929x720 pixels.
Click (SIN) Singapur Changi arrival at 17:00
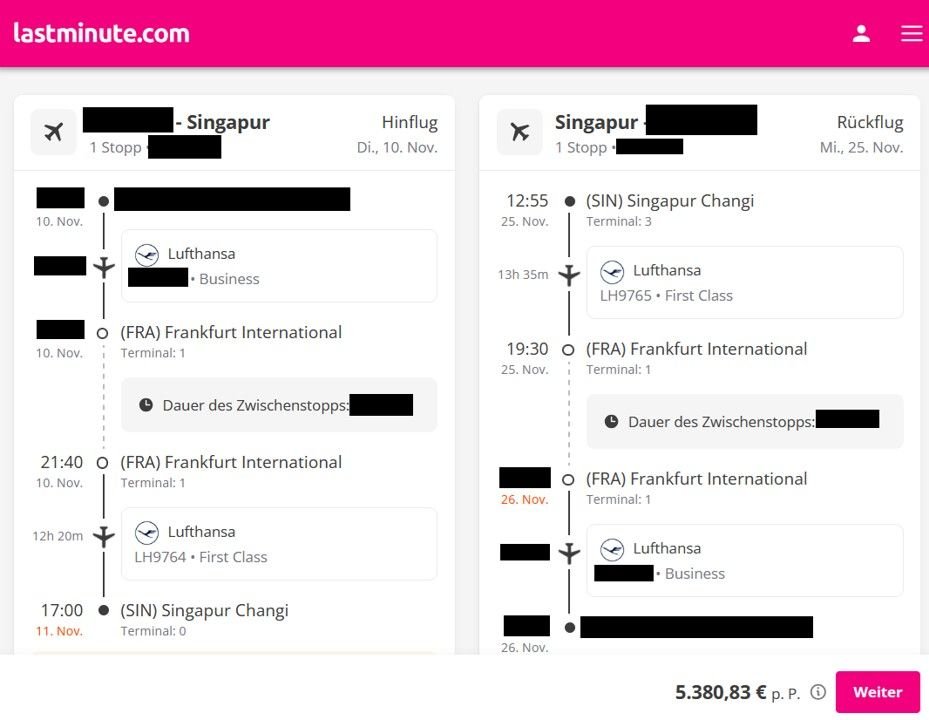click(204, 610)
